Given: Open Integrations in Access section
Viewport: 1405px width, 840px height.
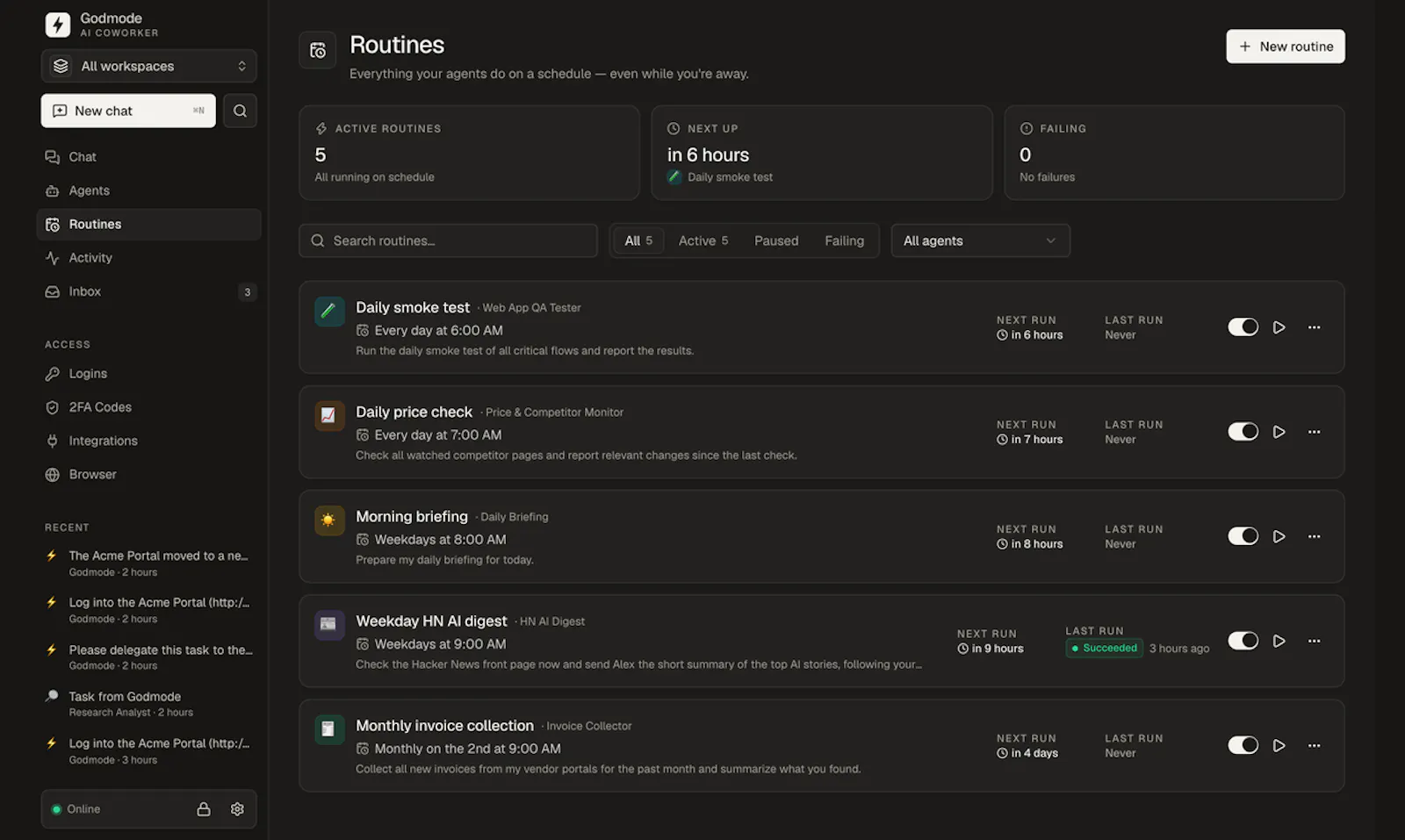Looking at the screenshot, I should tap(148, 441).
